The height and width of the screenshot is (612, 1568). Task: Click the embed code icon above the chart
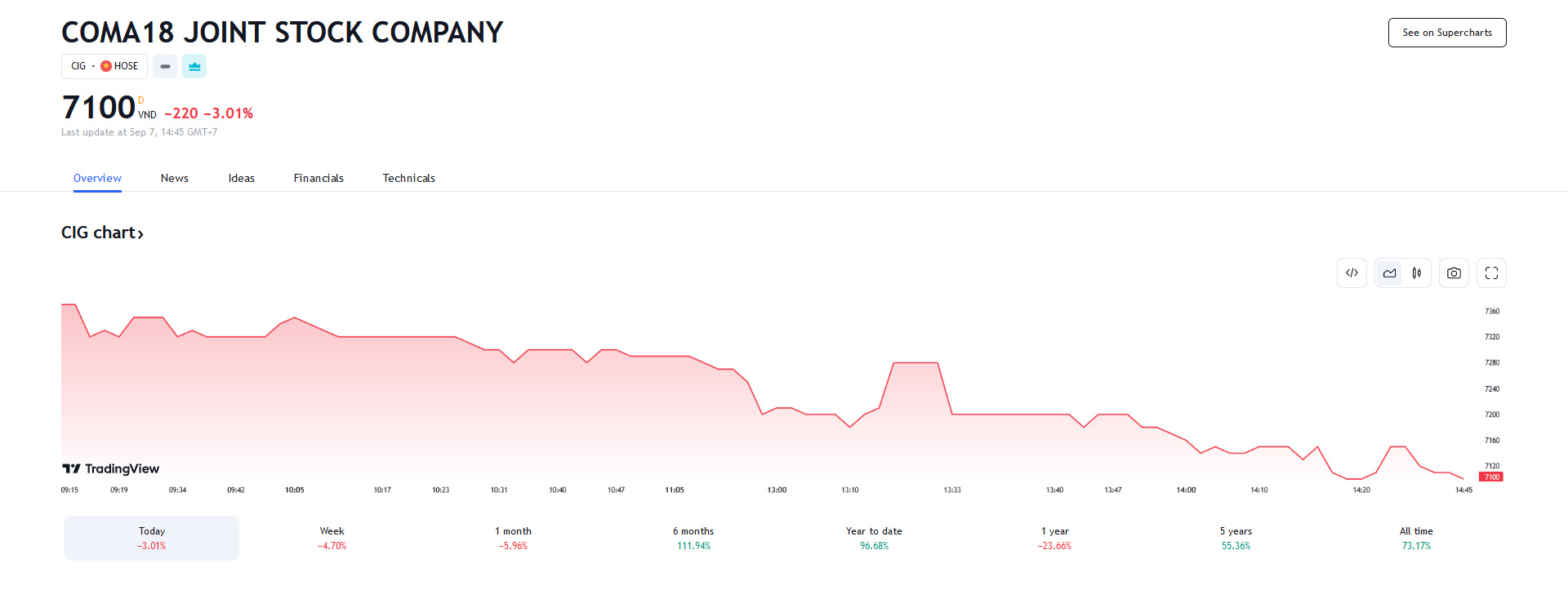pos(1352,273)
